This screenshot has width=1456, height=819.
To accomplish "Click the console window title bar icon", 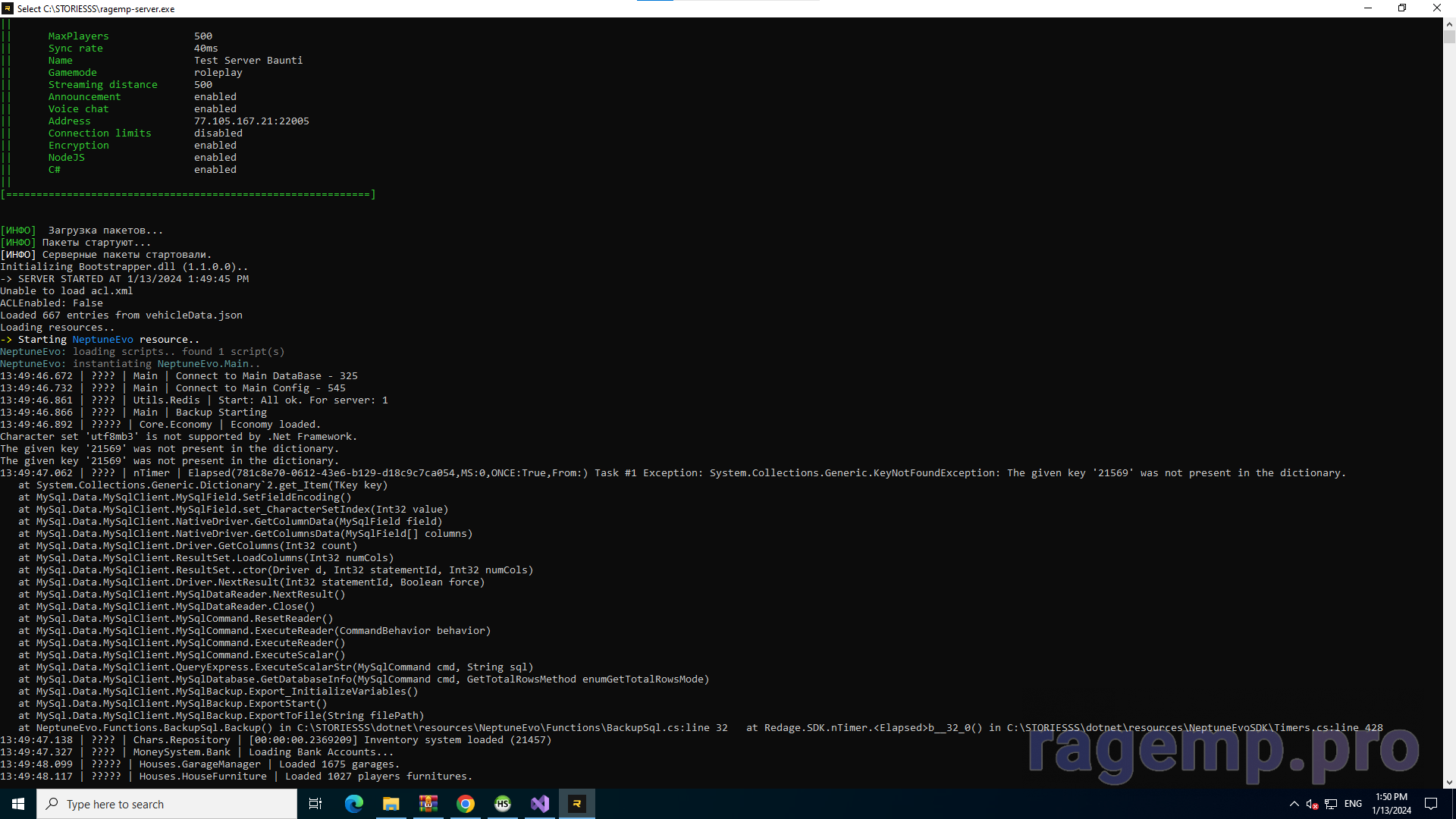I will pos(8,8).
